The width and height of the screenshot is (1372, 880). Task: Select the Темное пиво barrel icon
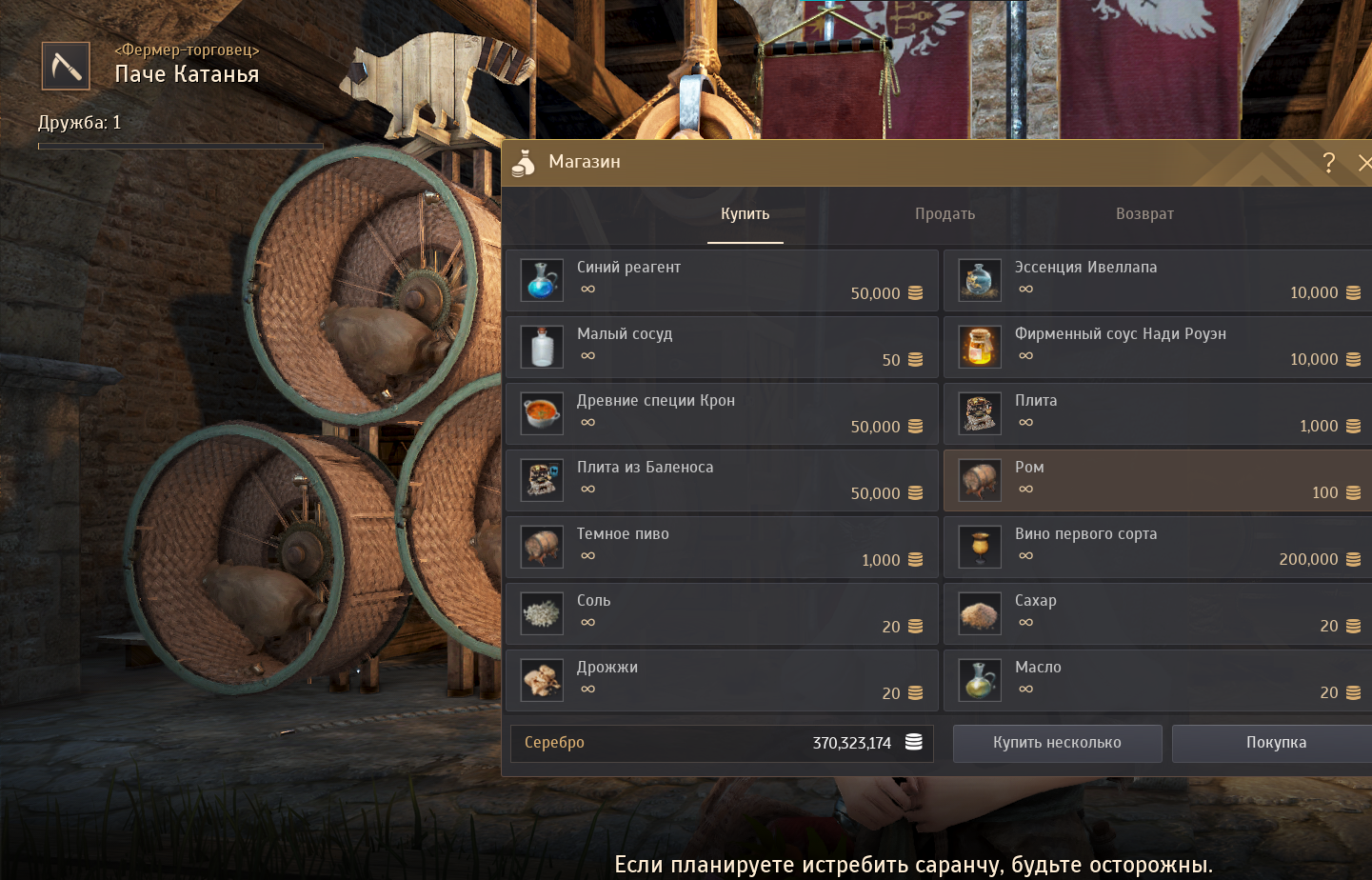click(x=542, y=548)
